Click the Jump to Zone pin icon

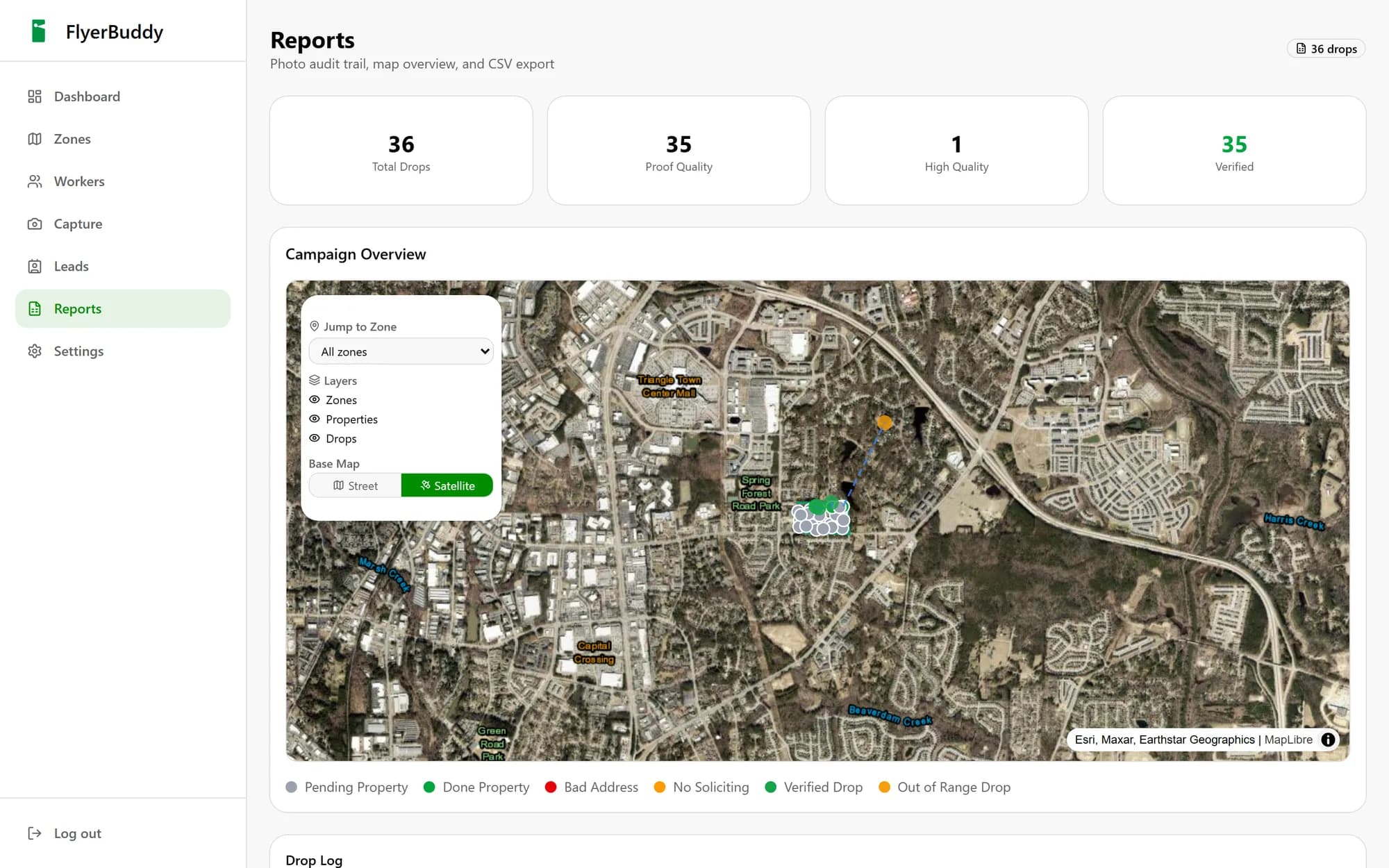(314, 326)
